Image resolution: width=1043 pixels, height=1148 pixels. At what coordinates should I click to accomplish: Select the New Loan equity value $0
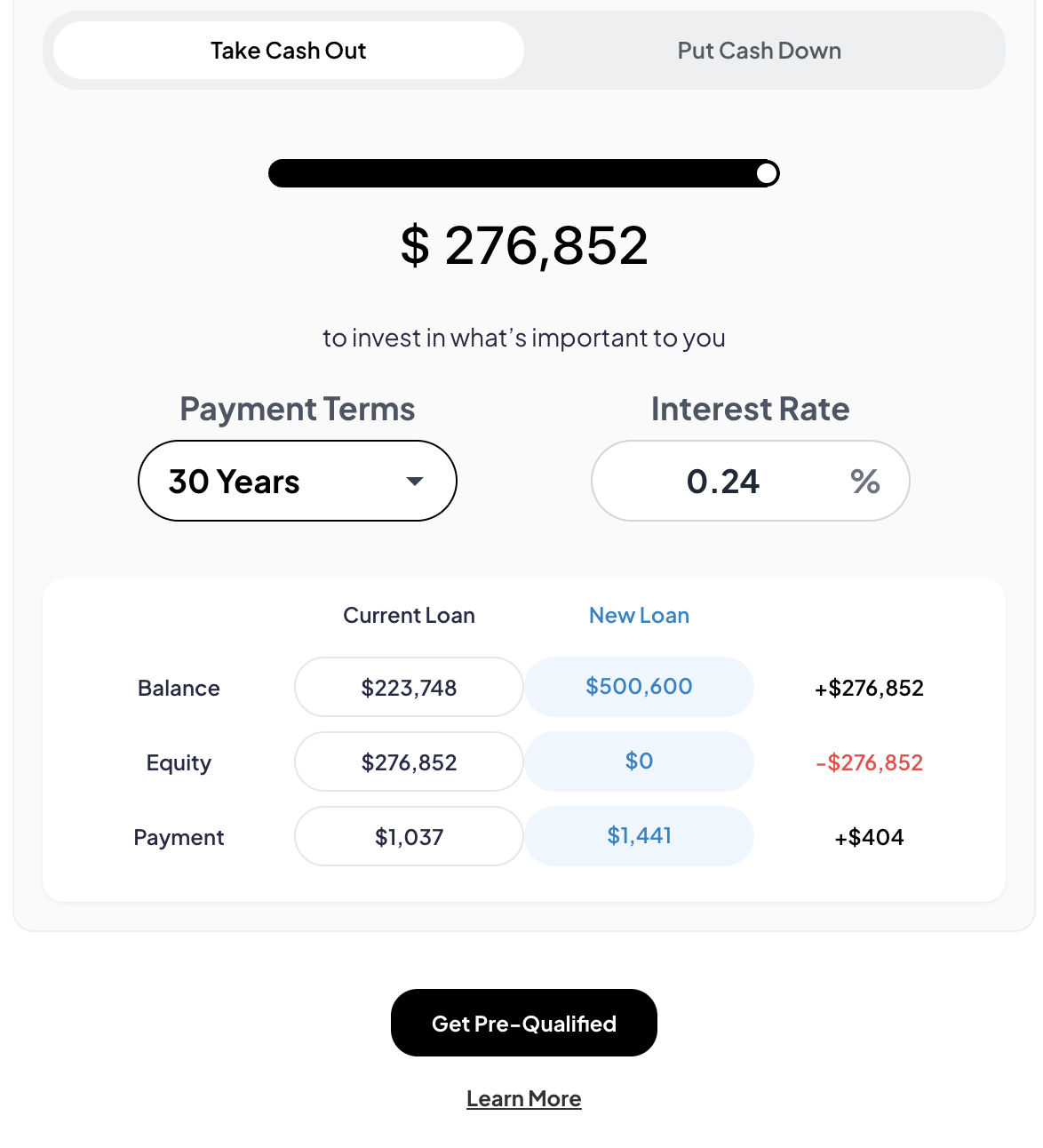(639, 761)
